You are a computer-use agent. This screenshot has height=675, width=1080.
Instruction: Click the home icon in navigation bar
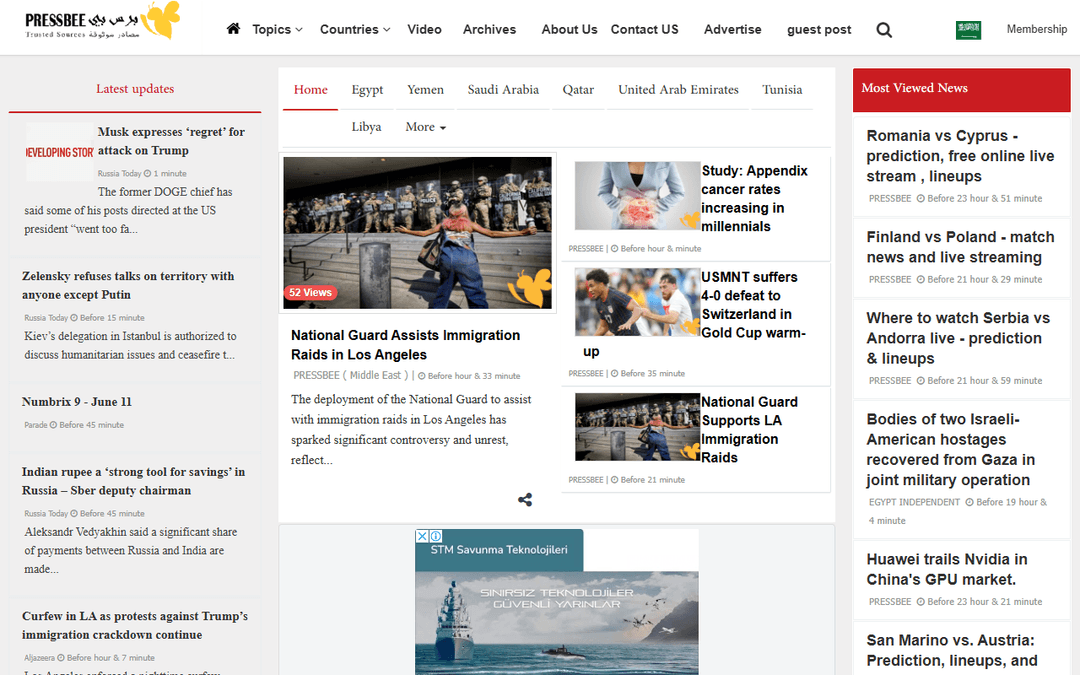[233, 29]
